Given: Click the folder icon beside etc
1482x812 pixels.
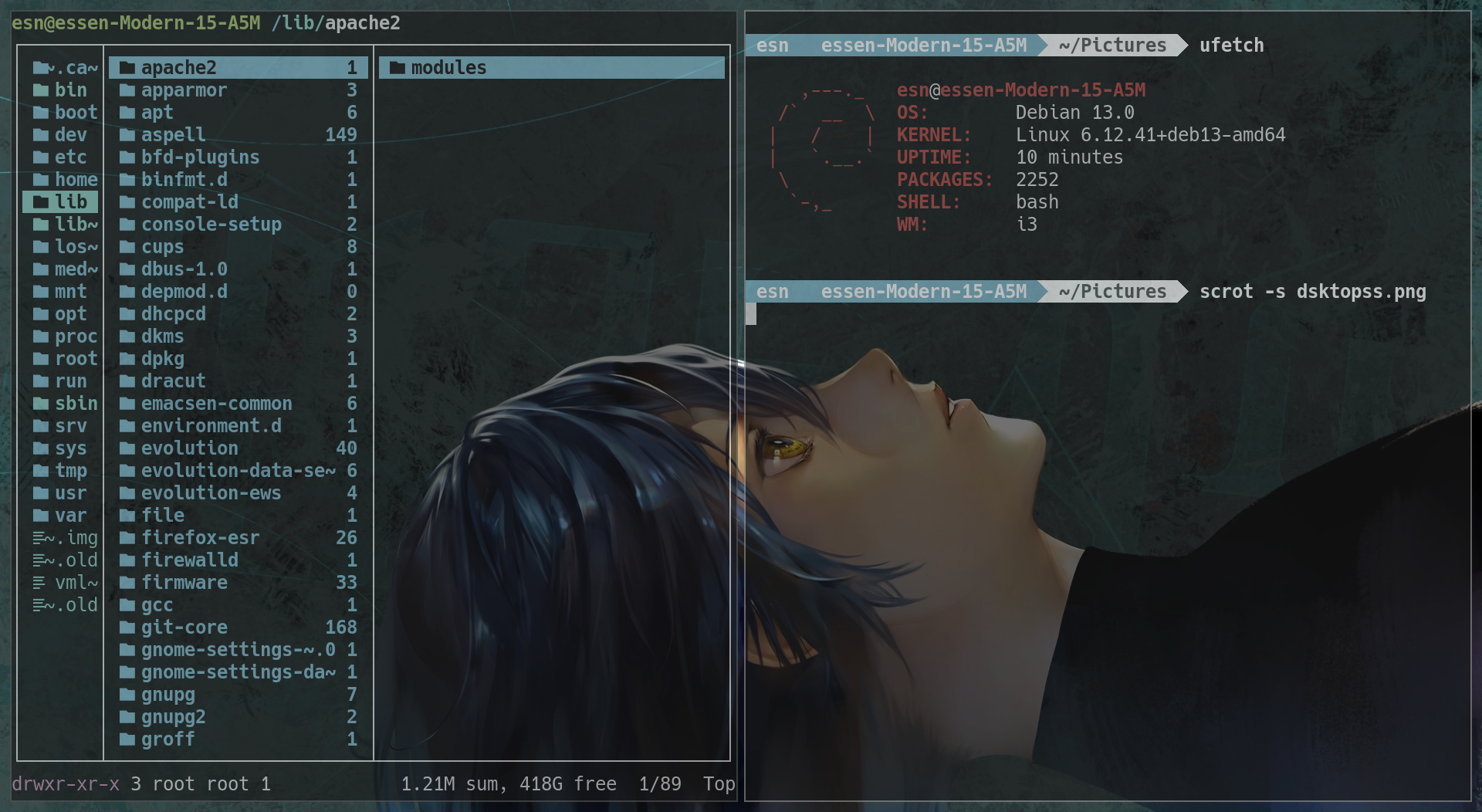Looking at the screenshot, I should (41, 157).
